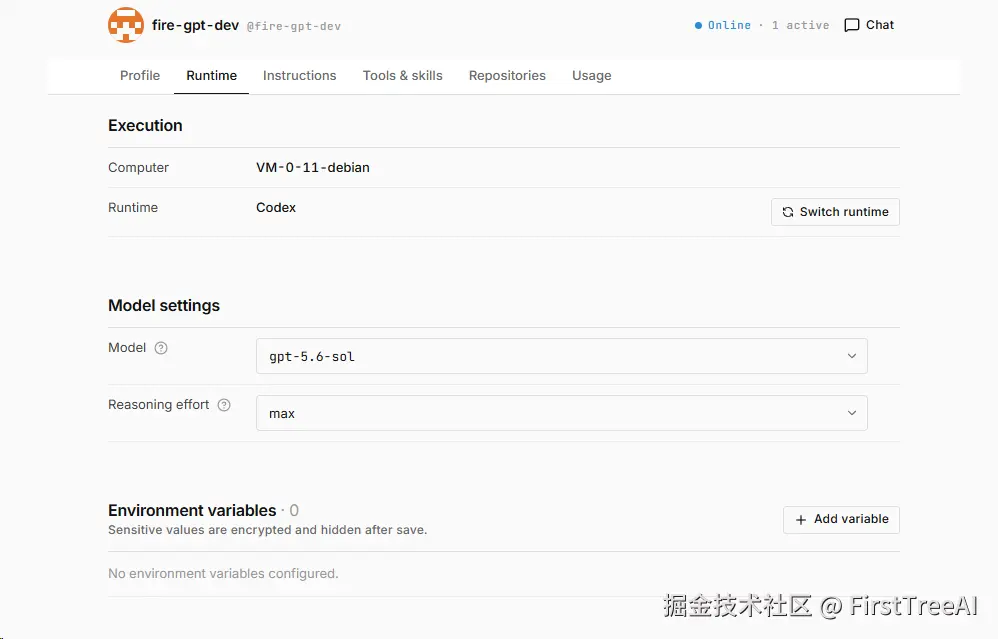Viewport: 998px width, 639px height.
Task: Switch to the Profile tab
Action: tap(140, 75)
